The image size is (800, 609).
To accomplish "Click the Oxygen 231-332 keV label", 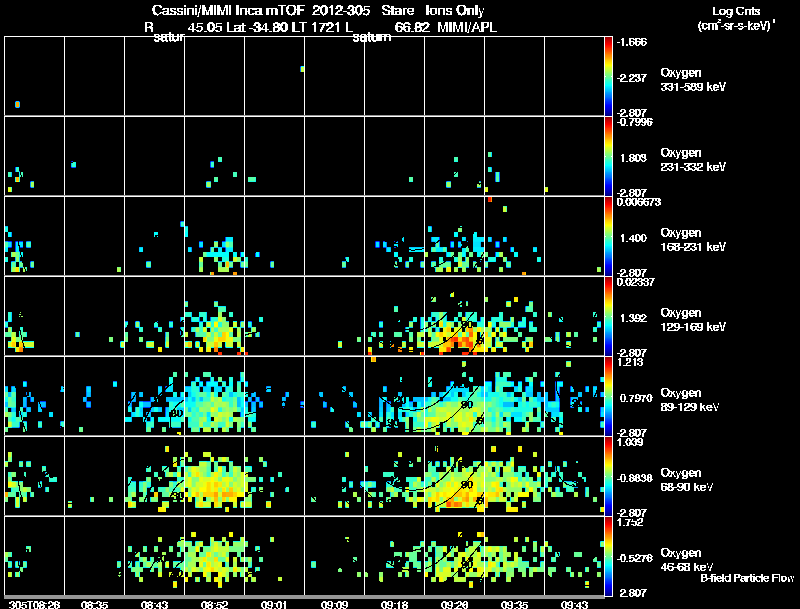I will click(693, 160).
